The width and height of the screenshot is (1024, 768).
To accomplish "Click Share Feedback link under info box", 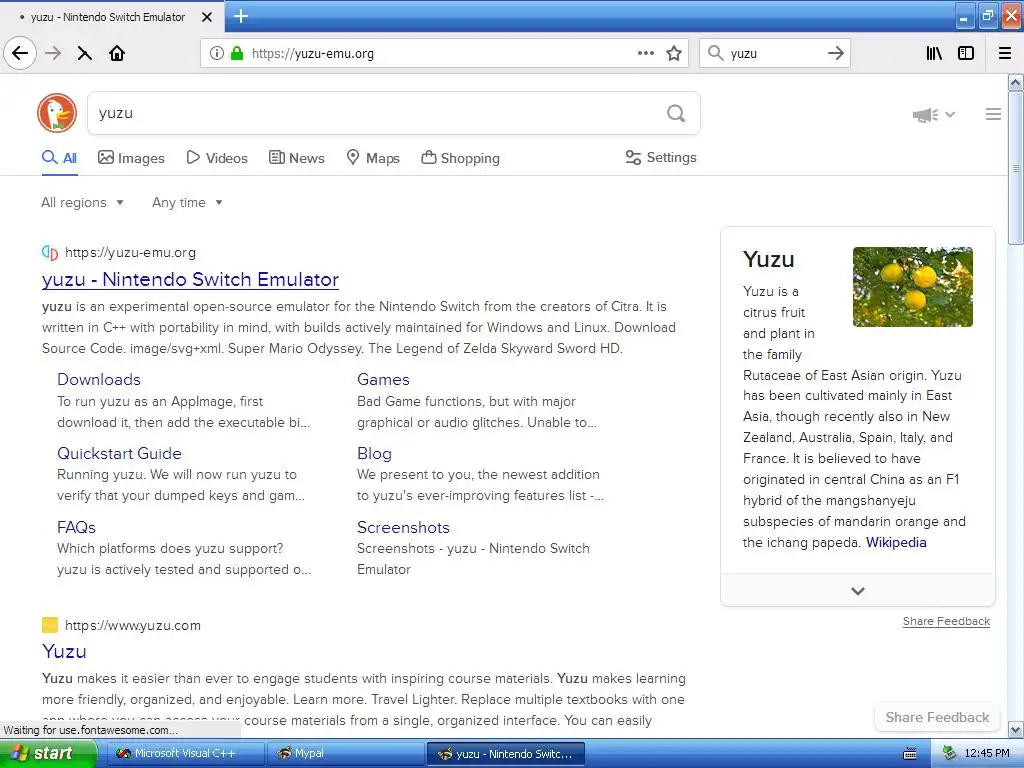I will point(946,621).
